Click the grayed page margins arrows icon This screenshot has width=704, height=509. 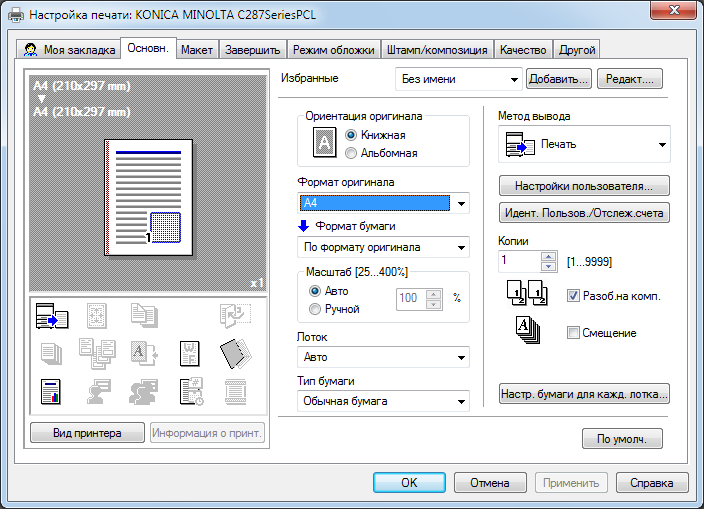97,316
